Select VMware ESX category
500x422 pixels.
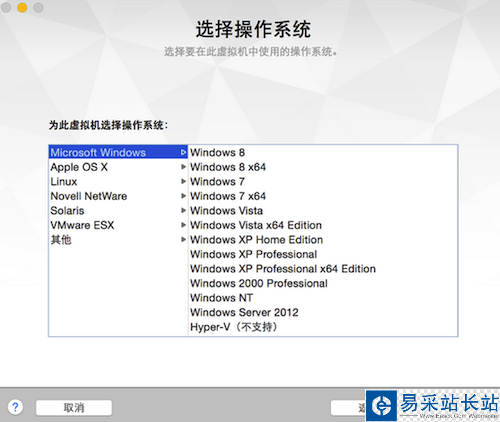pyautogui.click(x=118, y=225)
